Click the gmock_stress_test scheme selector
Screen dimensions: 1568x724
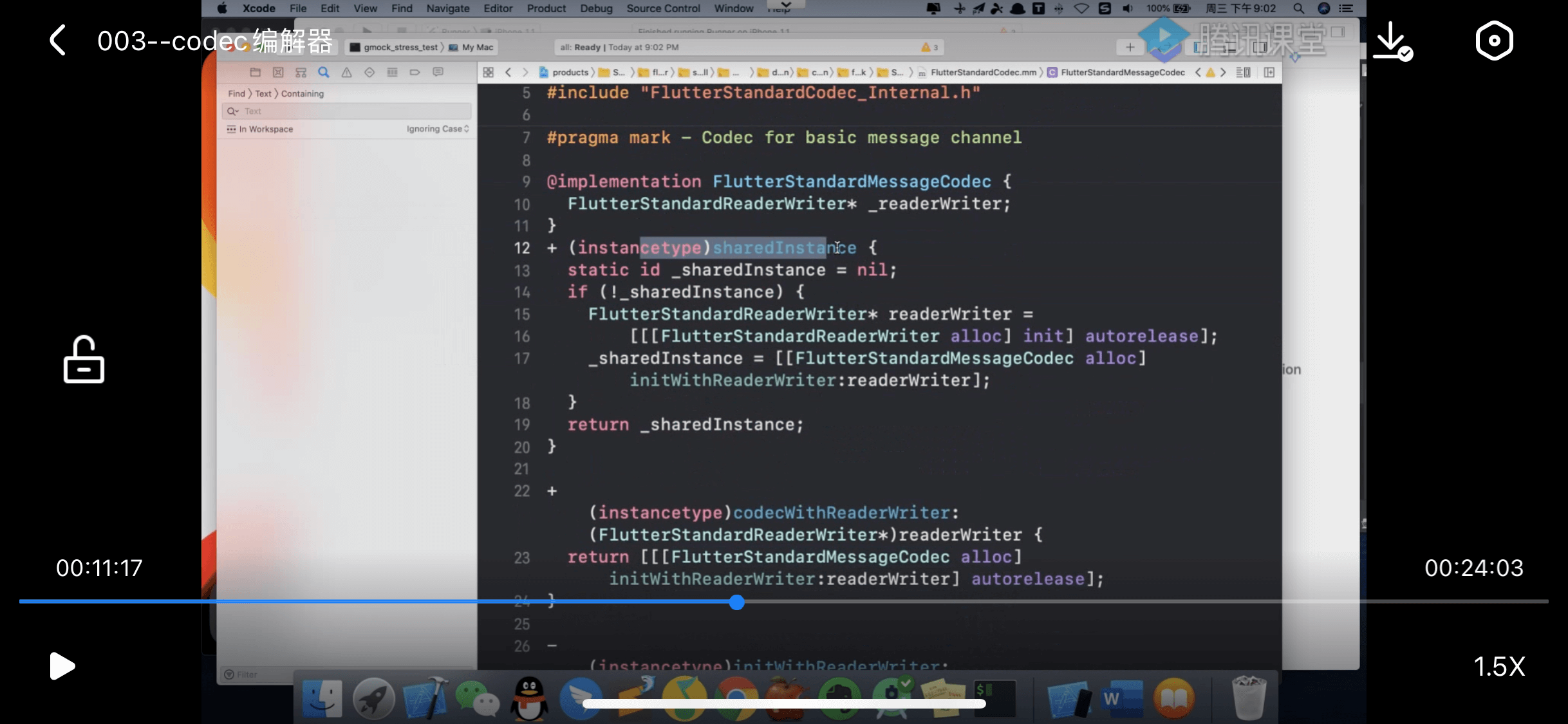(399, 47)
